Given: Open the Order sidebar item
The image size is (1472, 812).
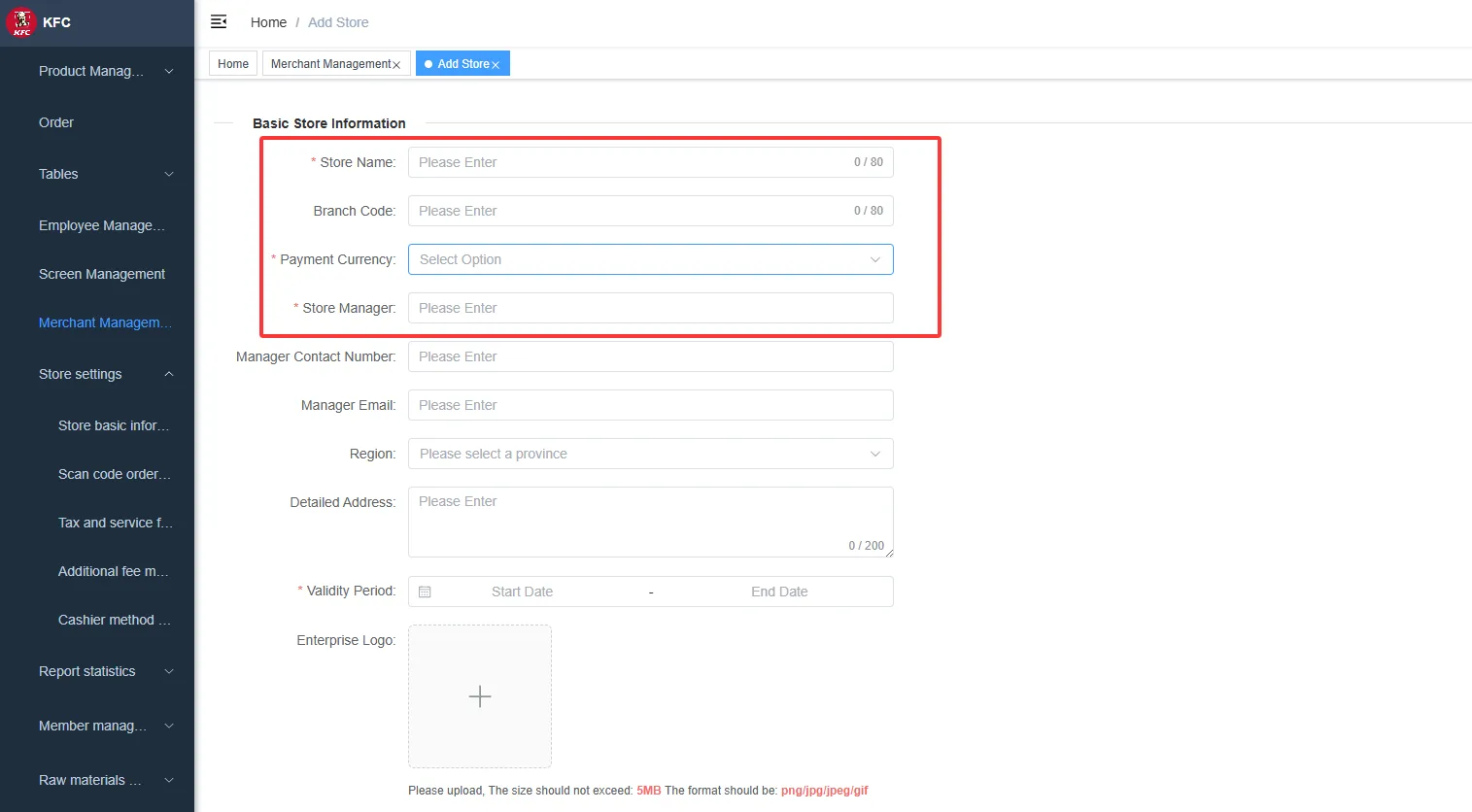Looking at the screenshot, I should (x=97, y=122).
